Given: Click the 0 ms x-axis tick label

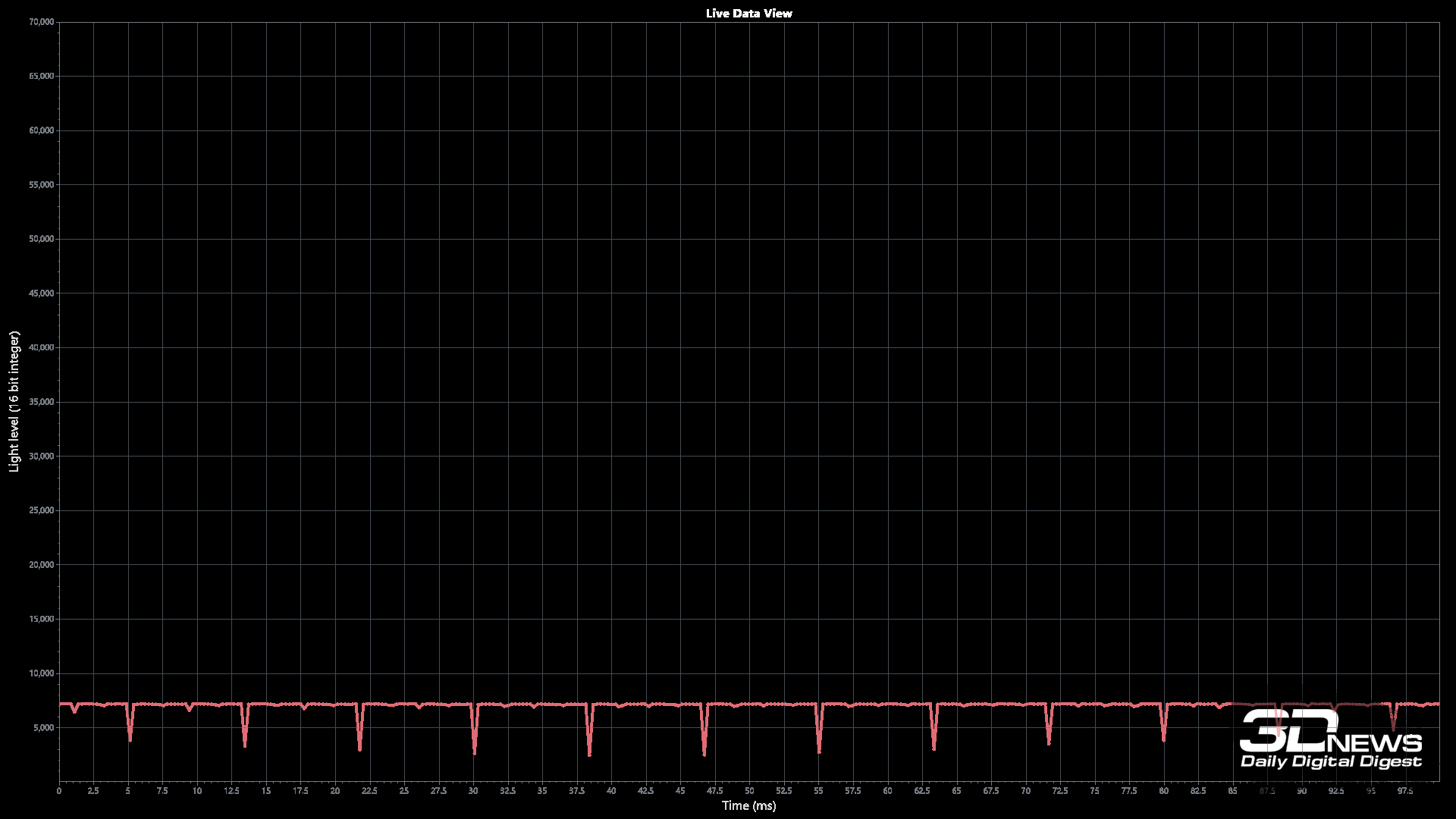Looking at the screenshot, I should pos(59,791).
